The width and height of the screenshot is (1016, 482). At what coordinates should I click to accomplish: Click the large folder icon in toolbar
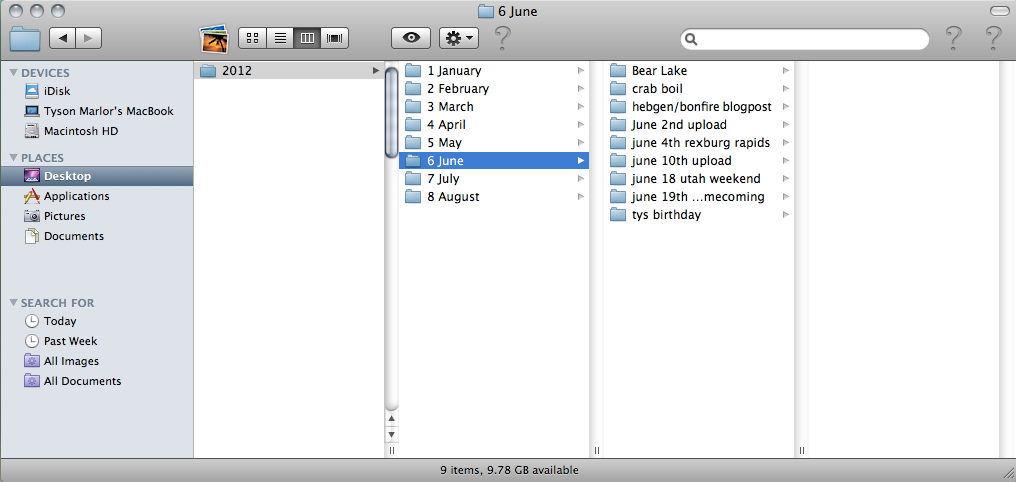click(x=25, y=39)
